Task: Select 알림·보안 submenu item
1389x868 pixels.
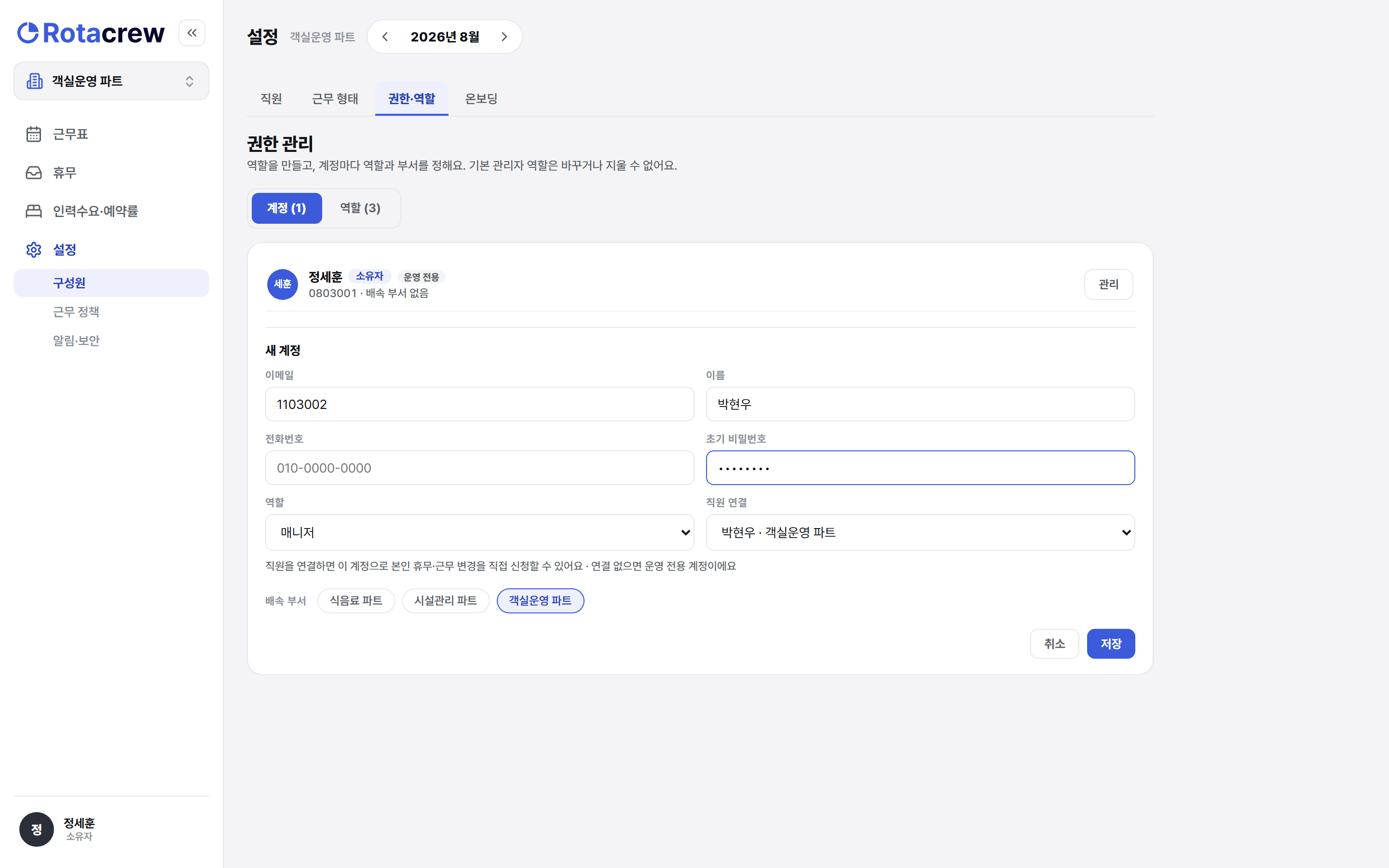Action: click(x=111, y=340)
